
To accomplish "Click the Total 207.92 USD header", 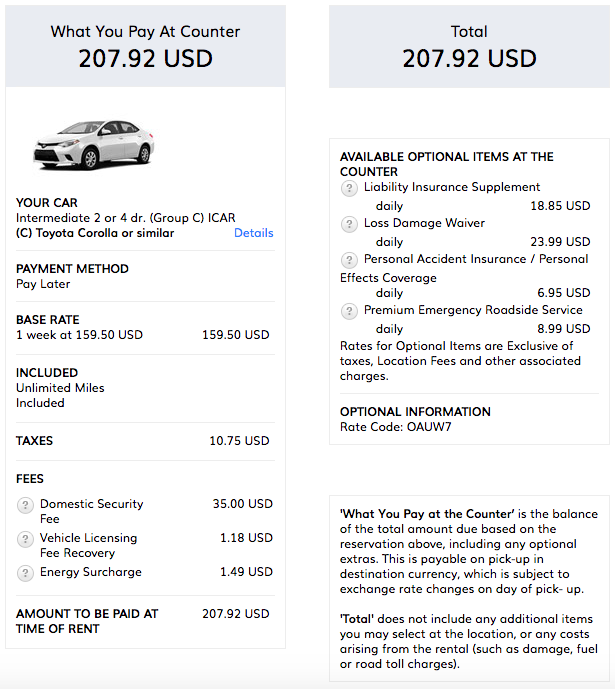I will pyautogui.click(x=469, y=47).
